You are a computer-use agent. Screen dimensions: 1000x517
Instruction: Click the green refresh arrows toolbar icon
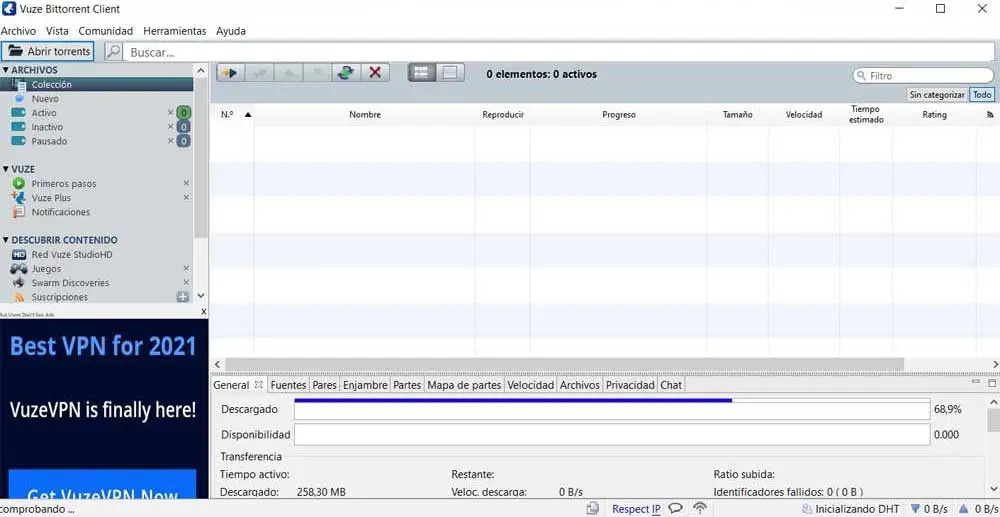[x=346, y=73]
